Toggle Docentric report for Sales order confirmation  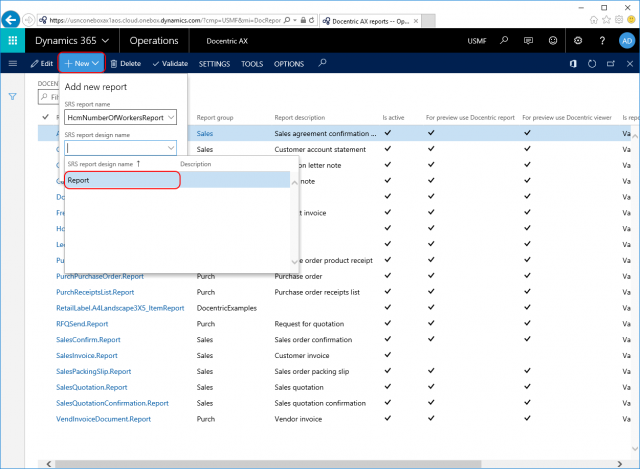click(431, 339)
